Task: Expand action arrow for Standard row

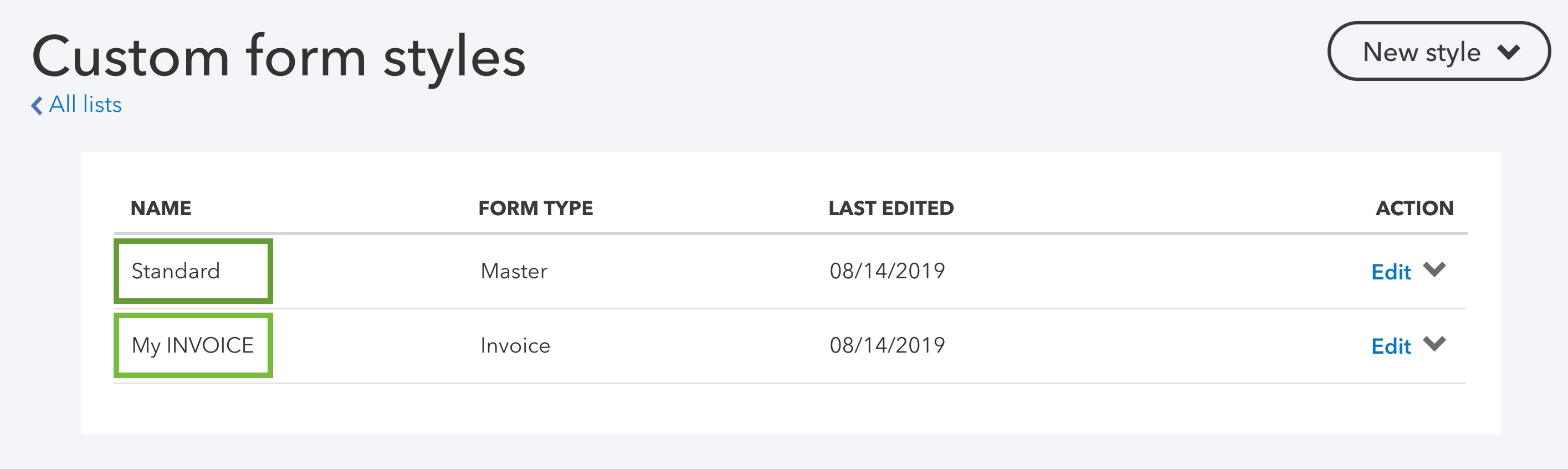Action: (x=1434, y=269)
